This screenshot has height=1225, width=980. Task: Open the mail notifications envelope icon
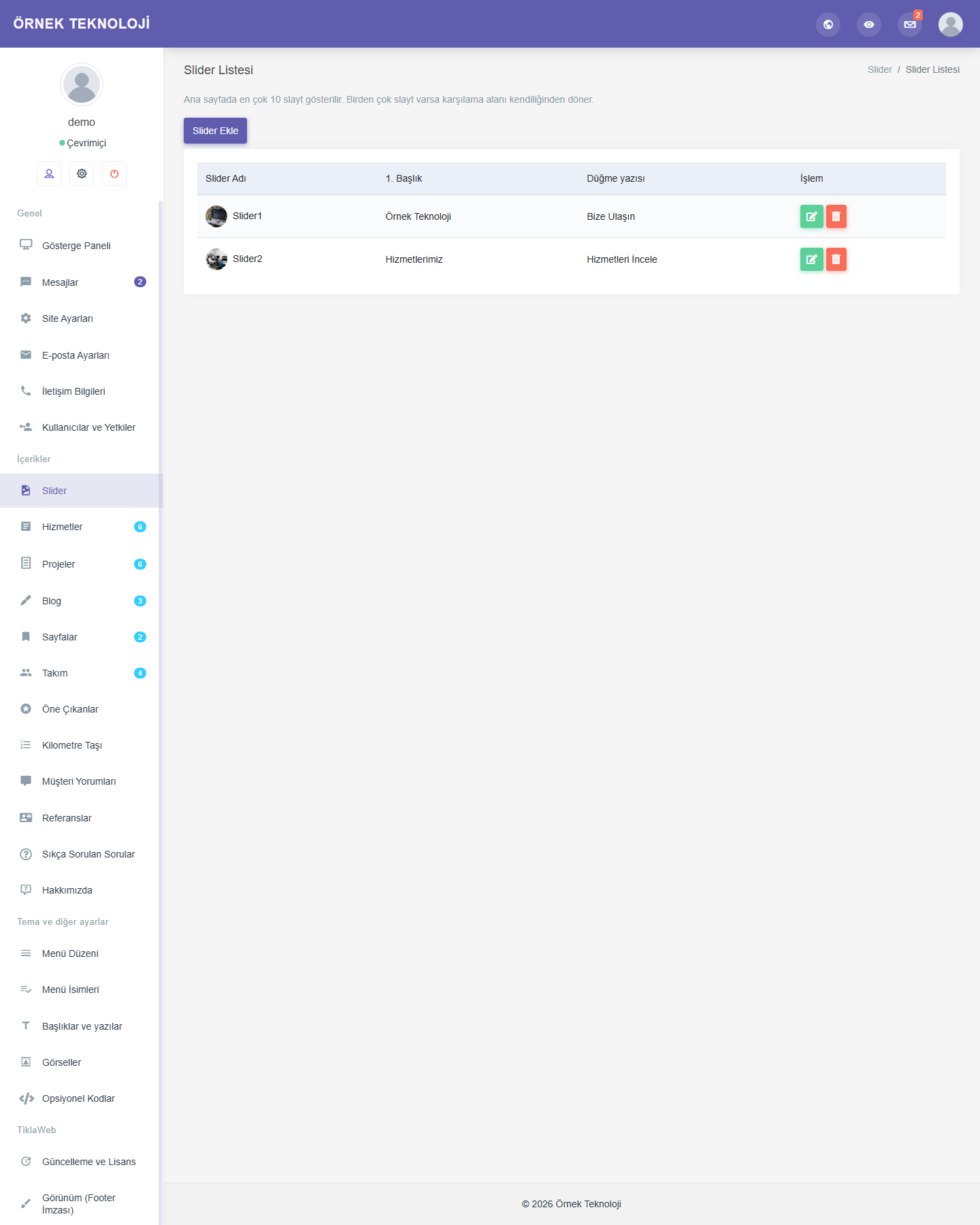click(x=910, y=24)
